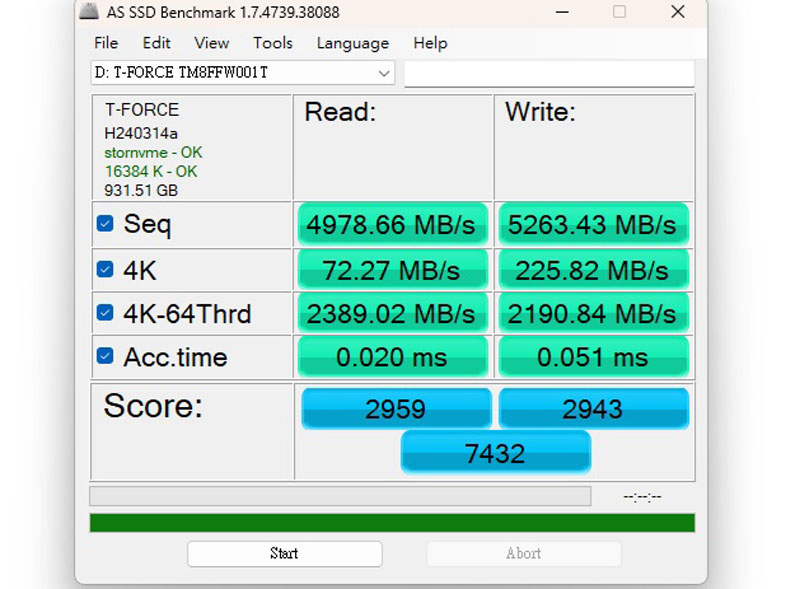Close the AS SSD Benchmark window

pyautogui.click(x=678, y=12)
